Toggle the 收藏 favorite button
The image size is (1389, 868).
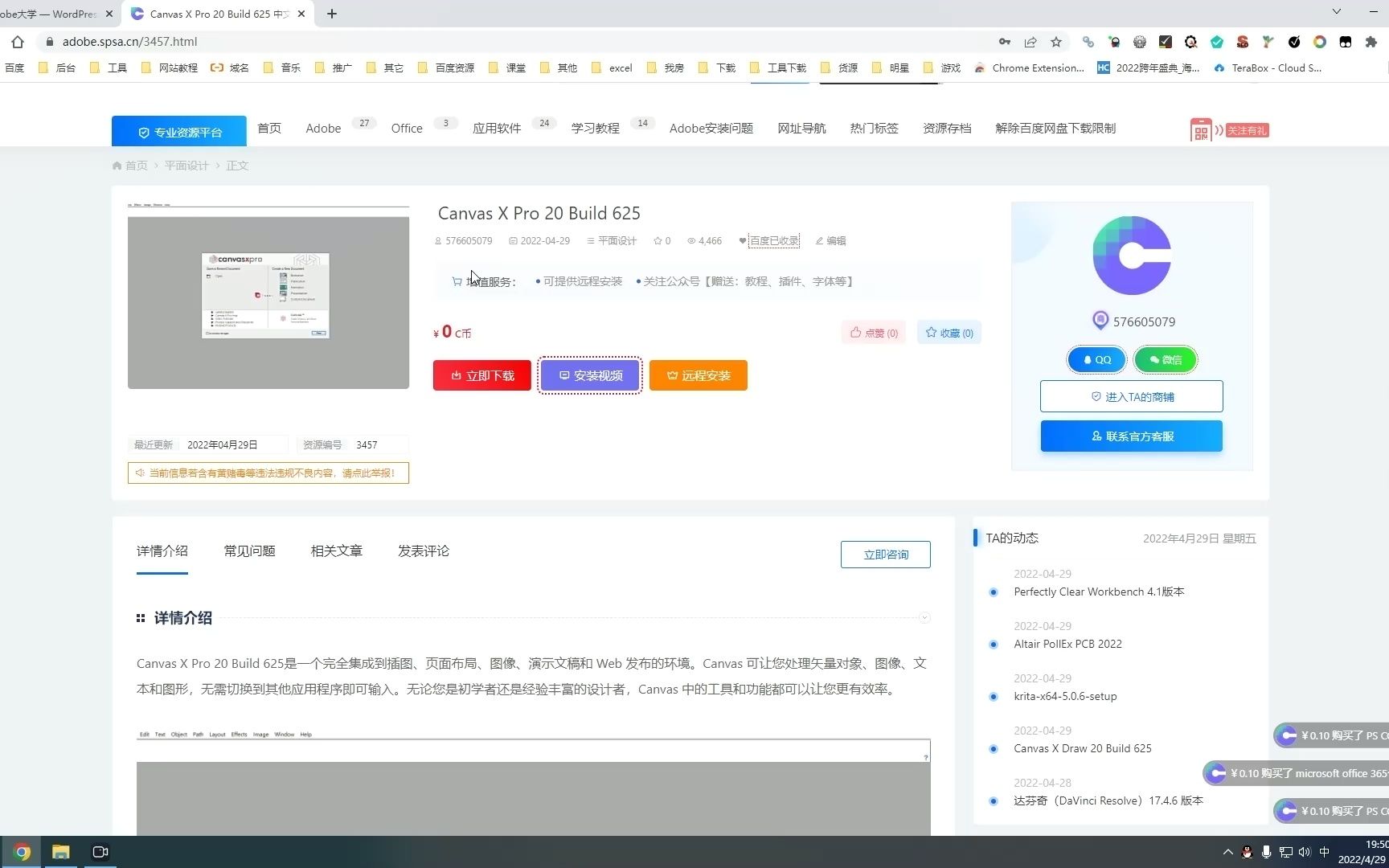pos(949,332)
